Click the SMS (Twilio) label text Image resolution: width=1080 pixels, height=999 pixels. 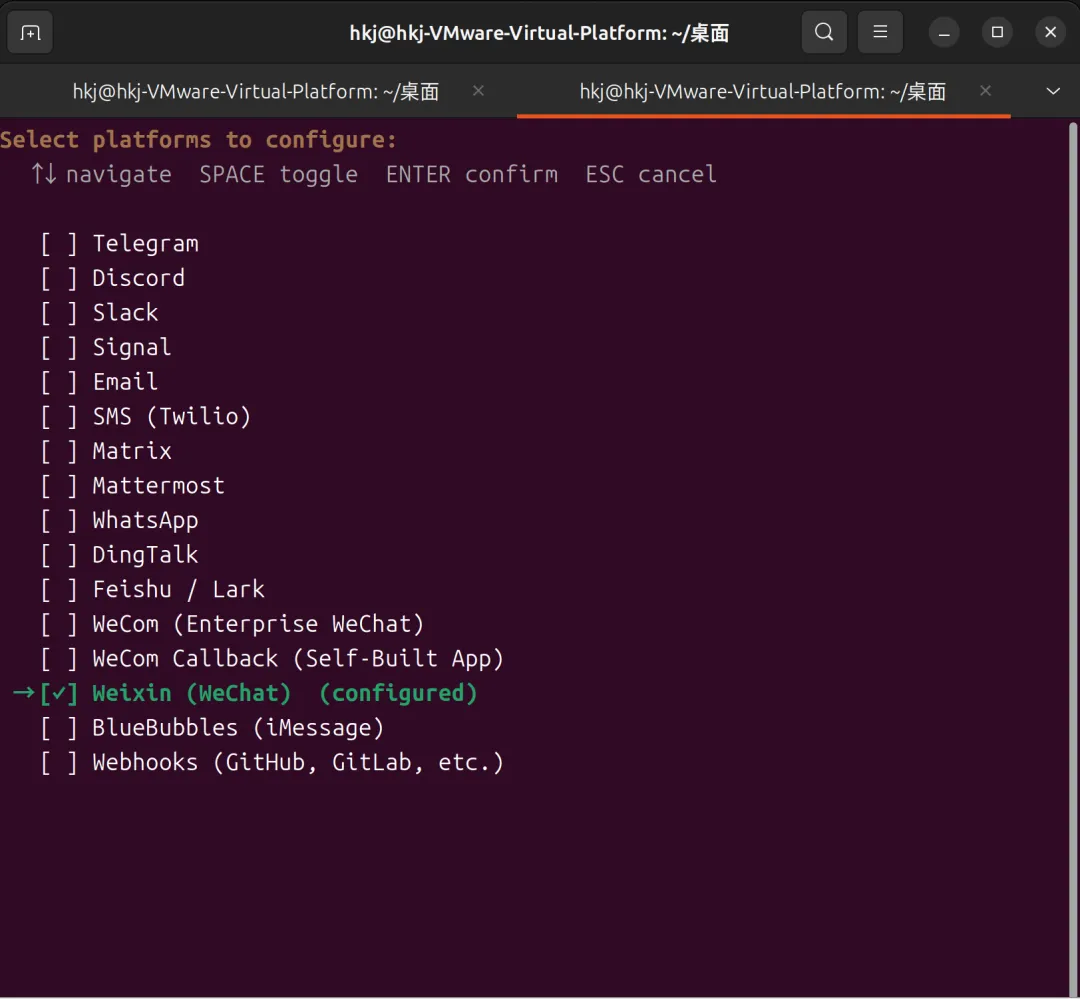[x=172, y=416]
